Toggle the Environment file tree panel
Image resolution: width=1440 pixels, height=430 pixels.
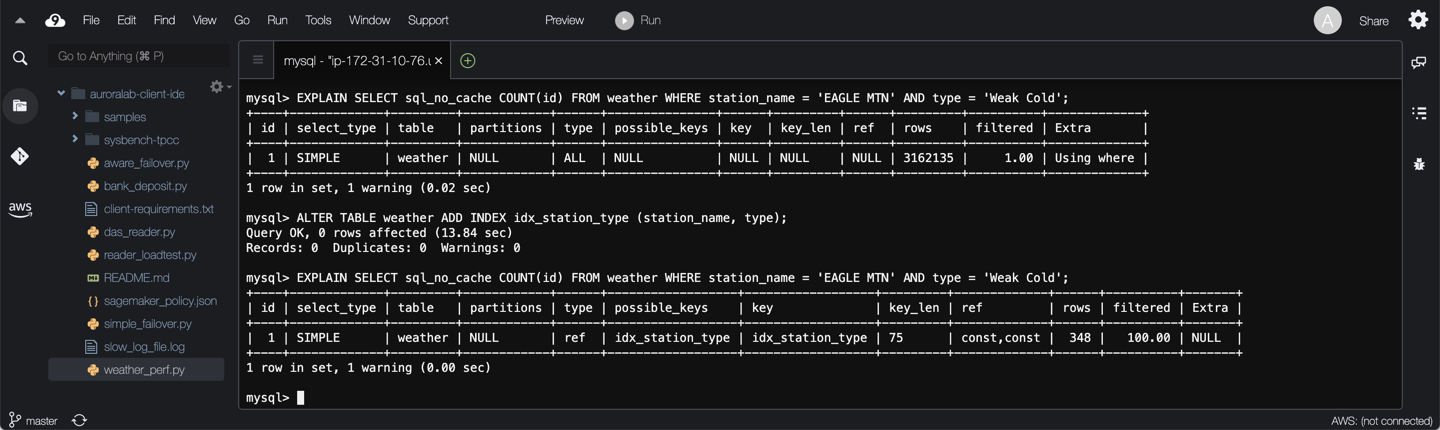tap(20, 106)
